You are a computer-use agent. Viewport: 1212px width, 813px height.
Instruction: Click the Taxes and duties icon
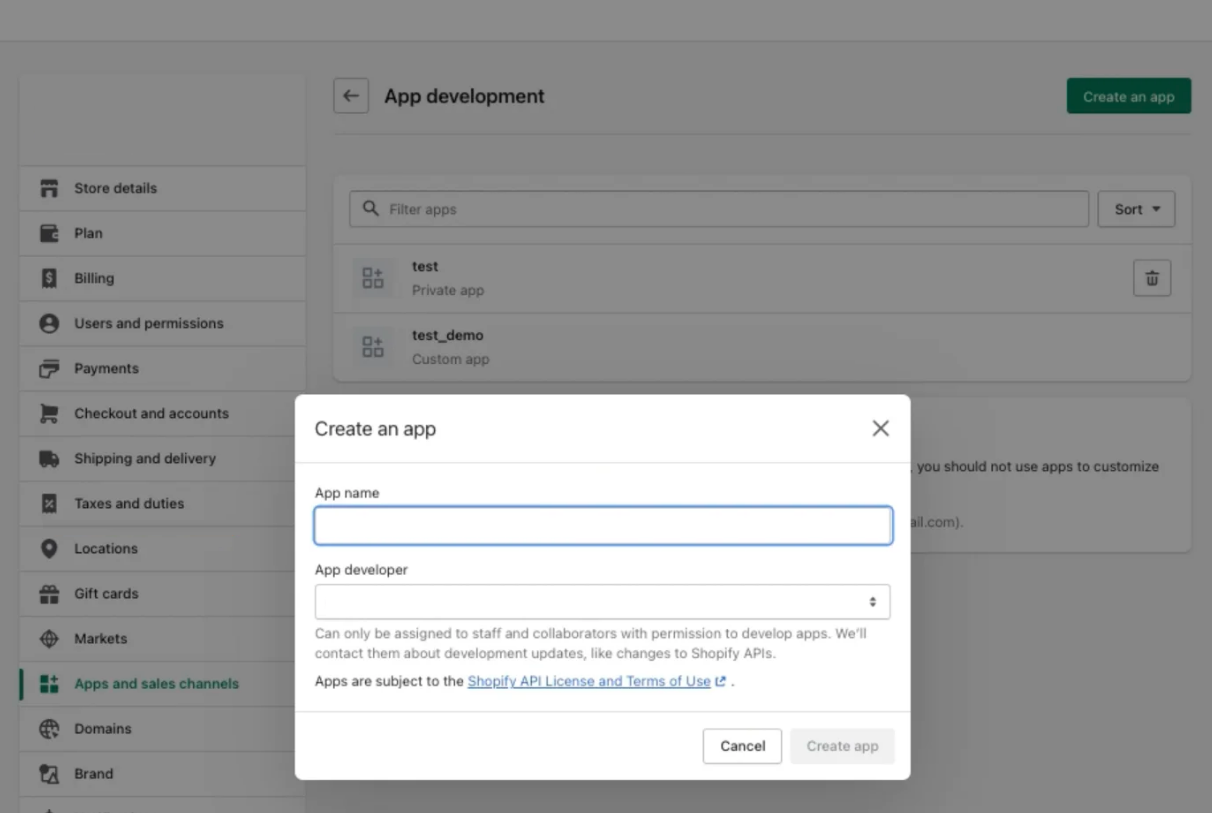point(49,503)
